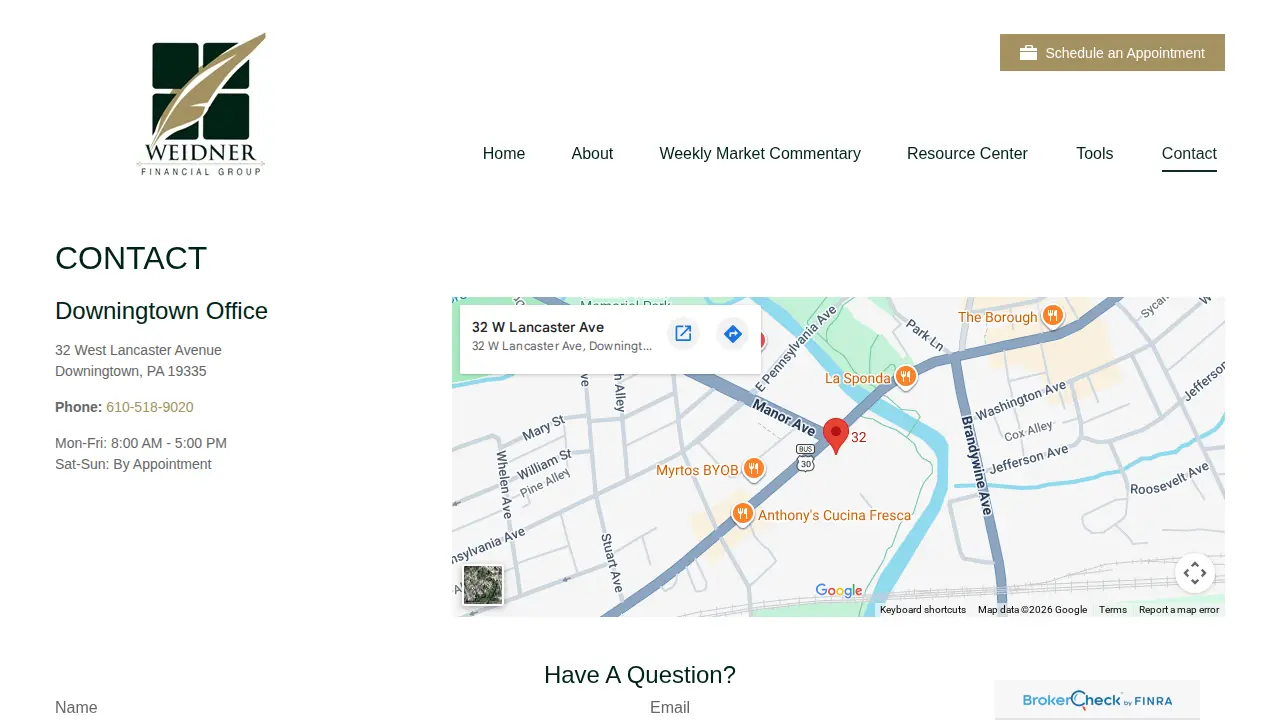Open the BrokerCheck by FINRA badge
The height and width of the screenshot is (720, 1280).
1097,700
